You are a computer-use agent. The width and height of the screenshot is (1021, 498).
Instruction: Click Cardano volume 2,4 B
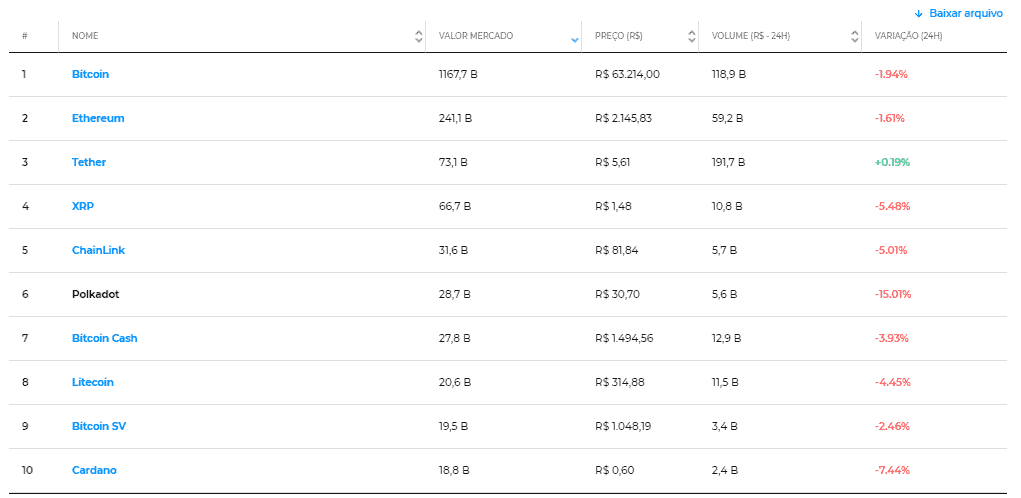pos(725,470)
